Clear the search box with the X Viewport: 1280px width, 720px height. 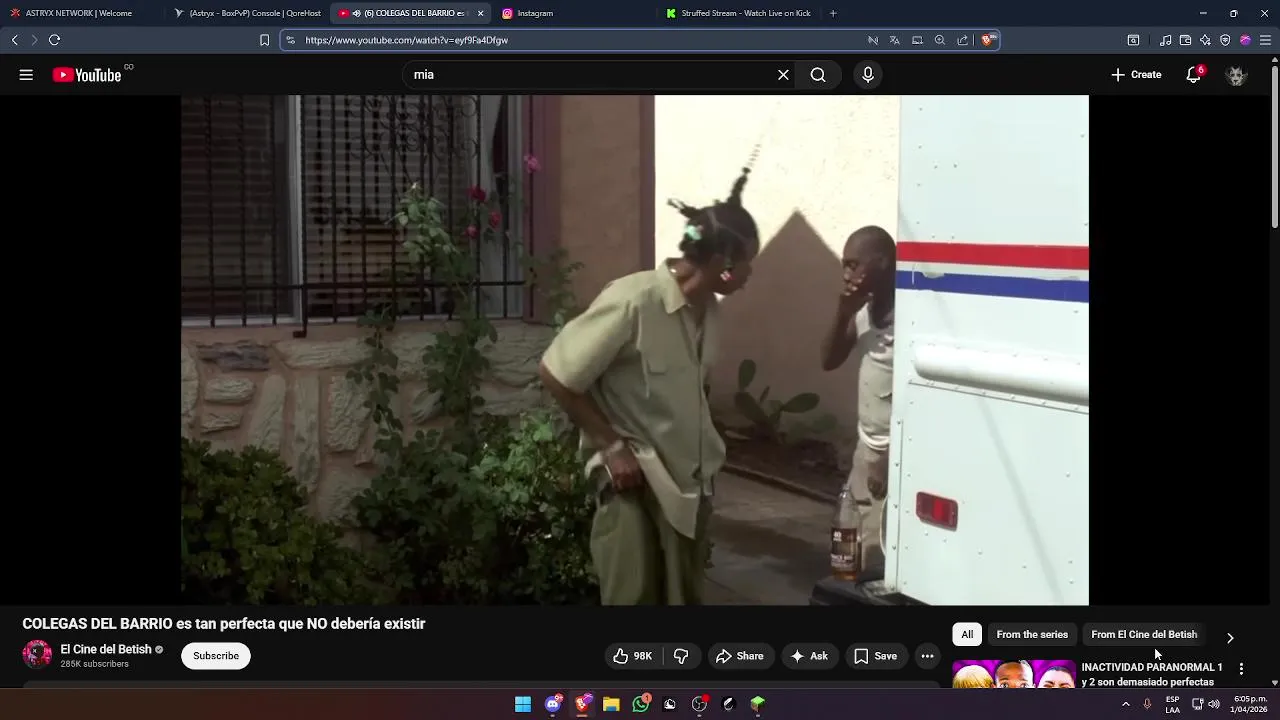(783, 75)
